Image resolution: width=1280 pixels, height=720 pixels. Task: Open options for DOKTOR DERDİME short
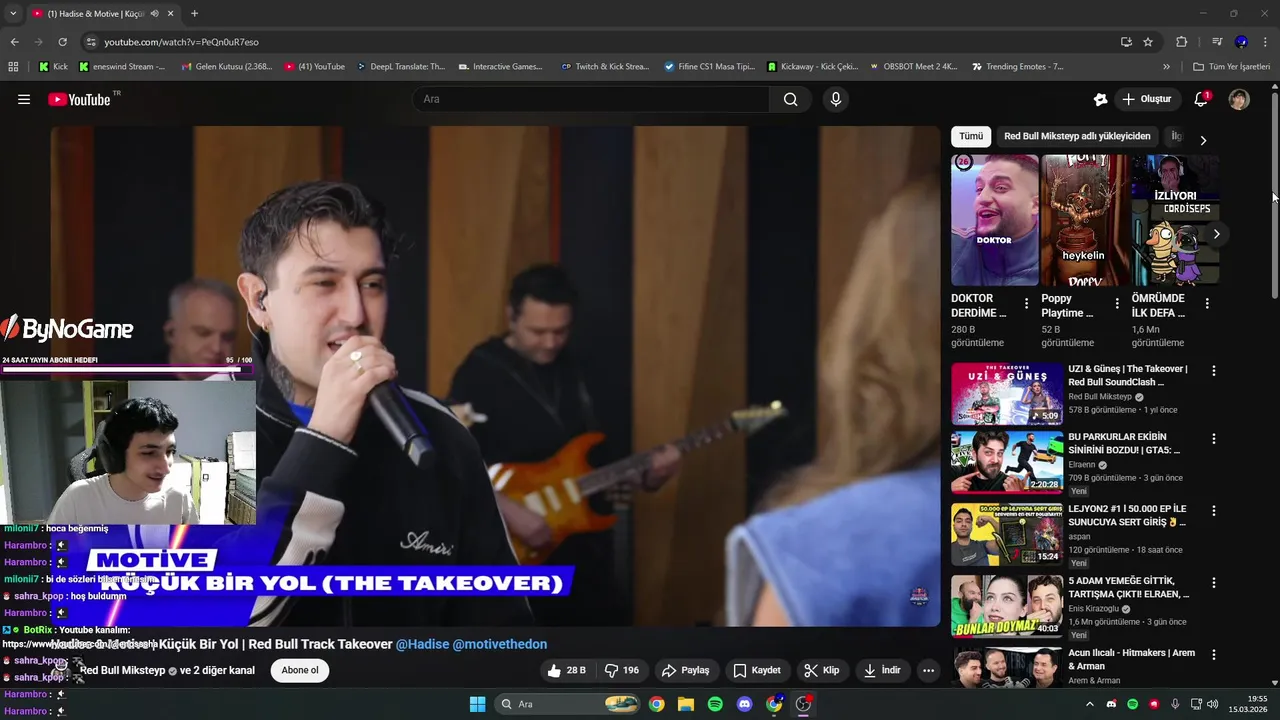[1026, 303]
